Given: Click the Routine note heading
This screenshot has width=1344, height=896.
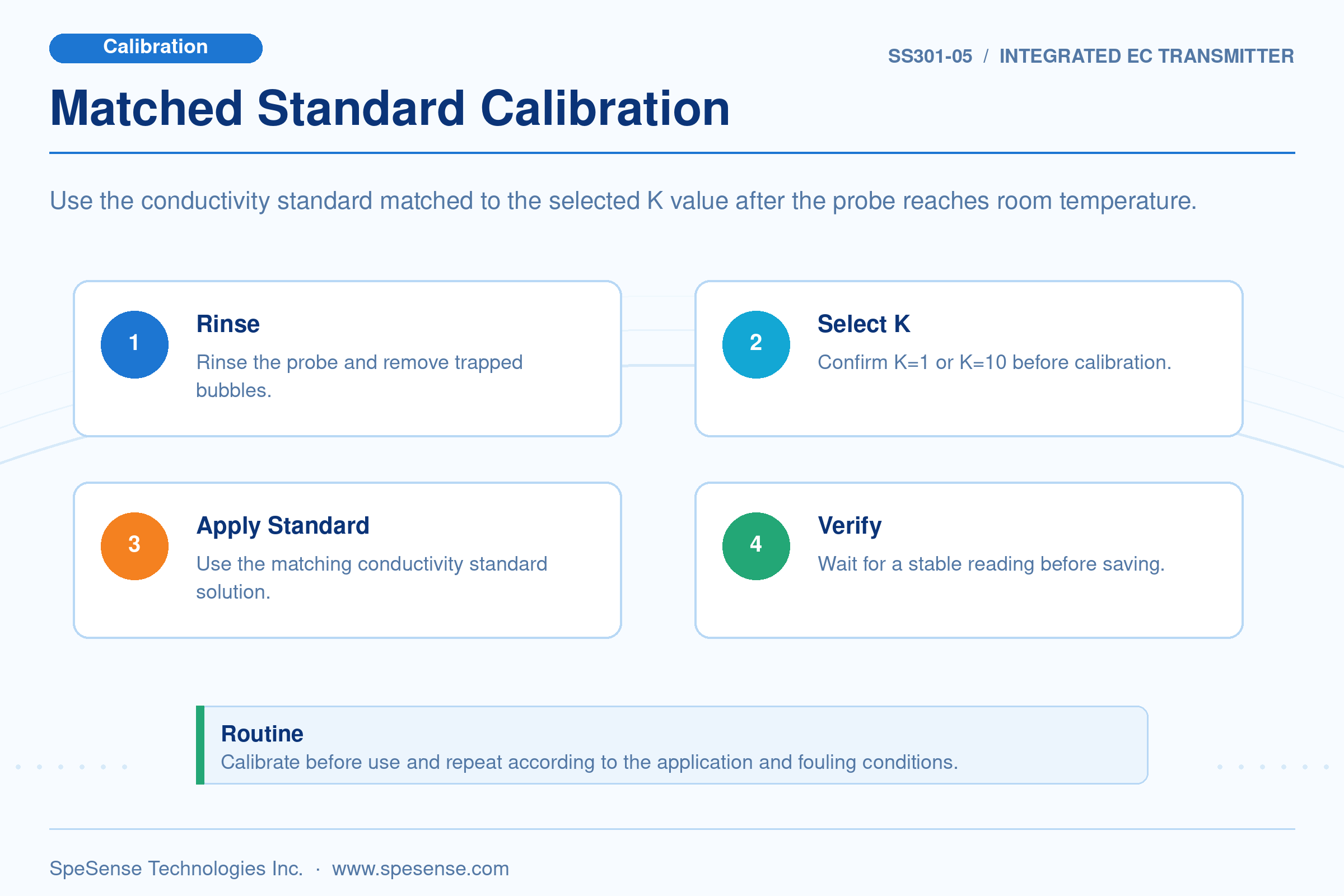Looking at the screenshot, I should coord(262,734).
